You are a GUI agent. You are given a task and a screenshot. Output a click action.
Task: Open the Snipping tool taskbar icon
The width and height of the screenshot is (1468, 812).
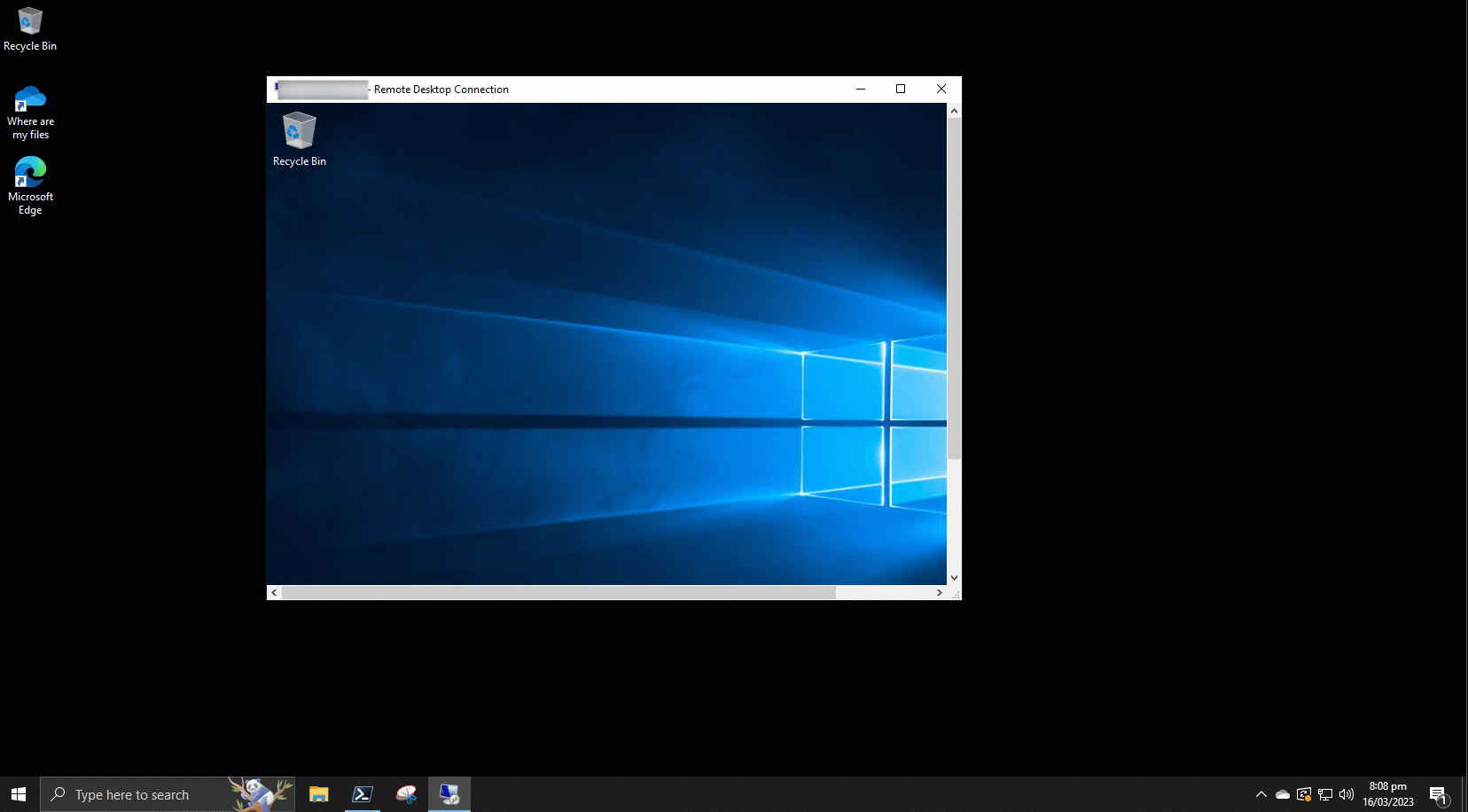pyautogui.click(x=406, y=794)
